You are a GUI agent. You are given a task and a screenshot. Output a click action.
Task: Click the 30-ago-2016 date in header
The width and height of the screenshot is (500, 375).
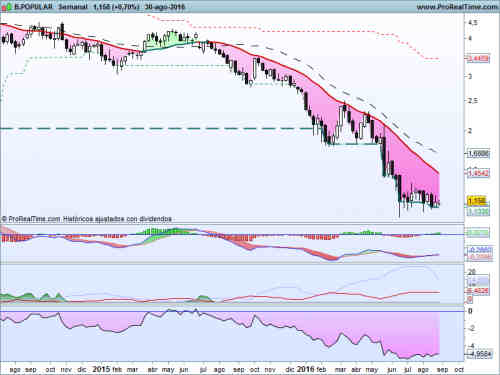tap(165, 7)
